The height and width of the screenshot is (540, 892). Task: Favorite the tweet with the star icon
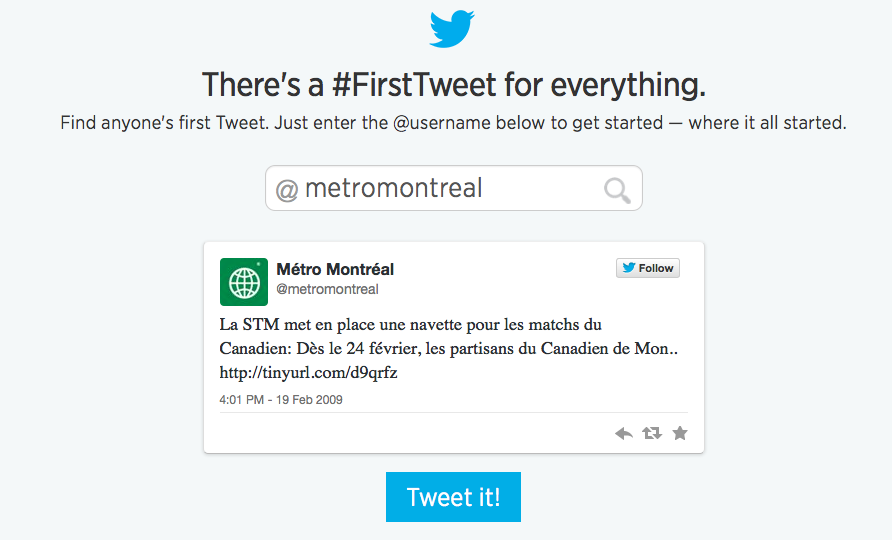(680, 433)
